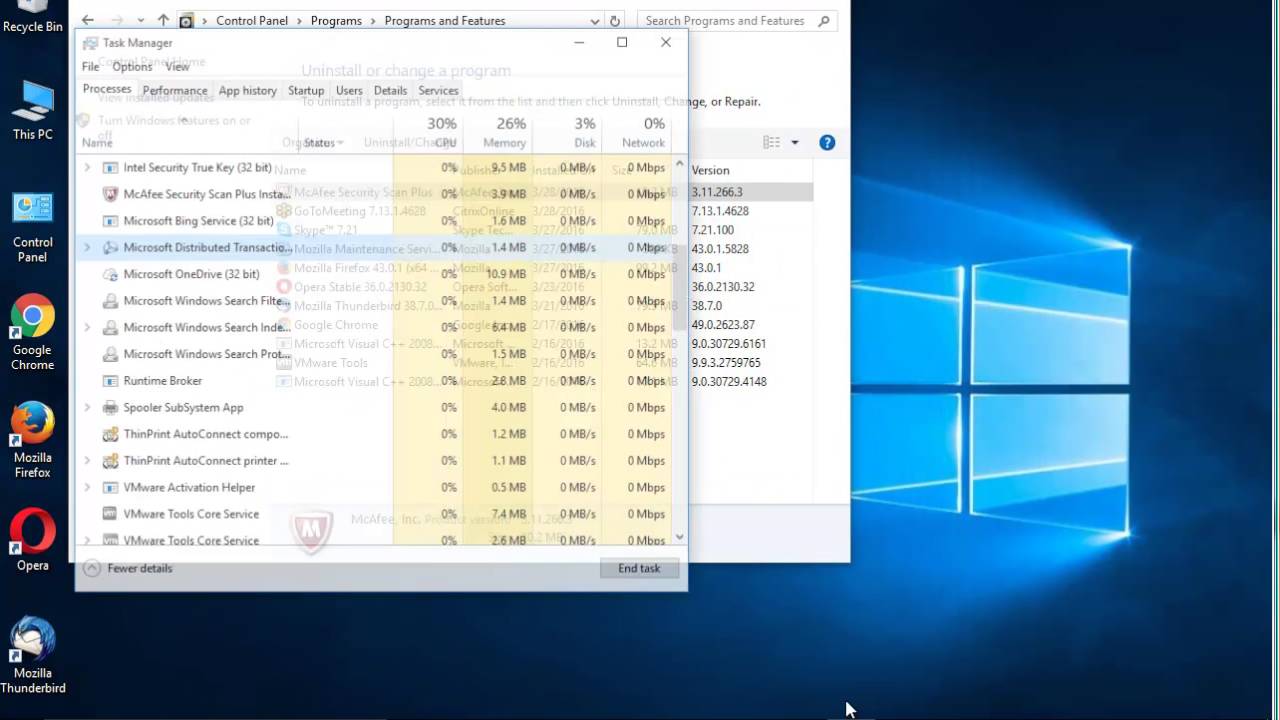Click the Runtime Broker process icon
This screenshot has width=1280, height=720.
110,381
